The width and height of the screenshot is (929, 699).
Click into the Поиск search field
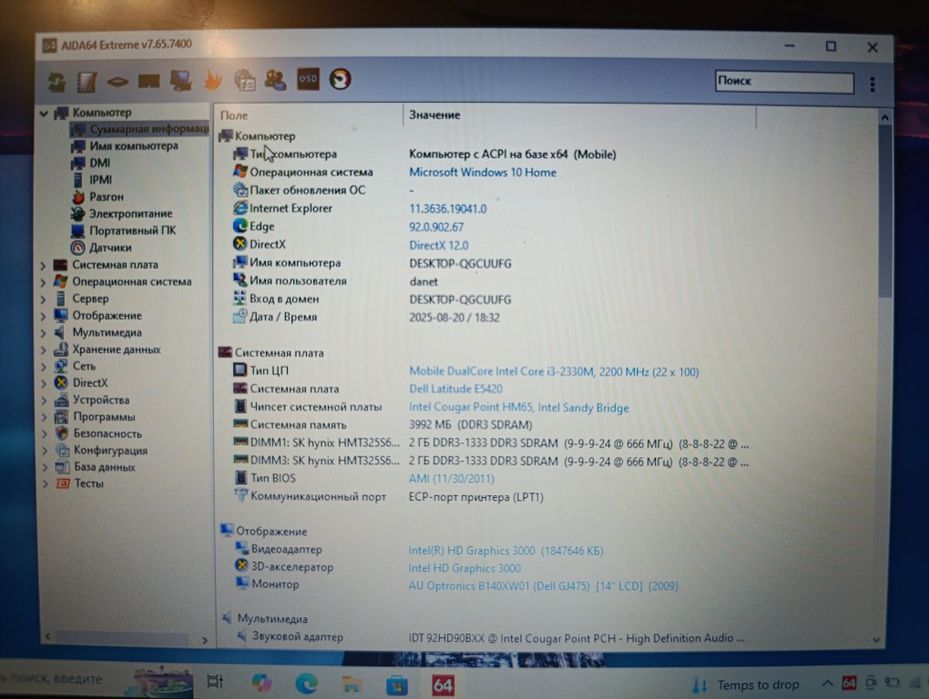click(x=784, y=82)
